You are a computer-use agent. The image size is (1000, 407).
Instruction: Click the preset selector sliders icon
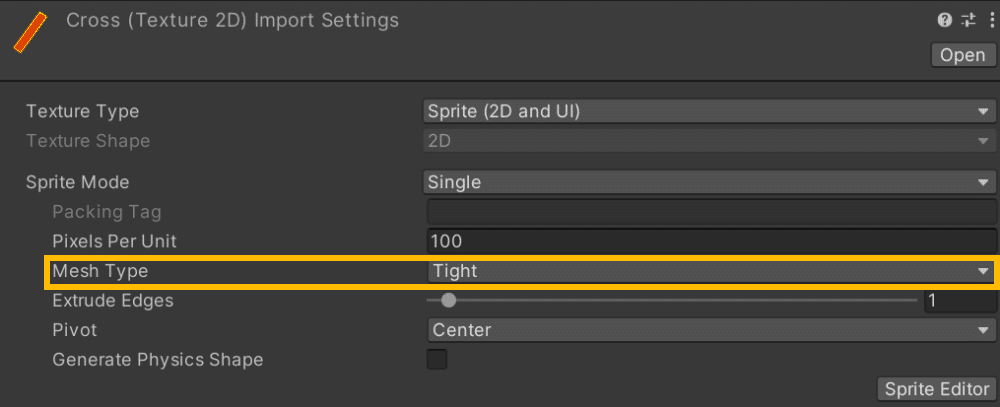coord(968,20)
